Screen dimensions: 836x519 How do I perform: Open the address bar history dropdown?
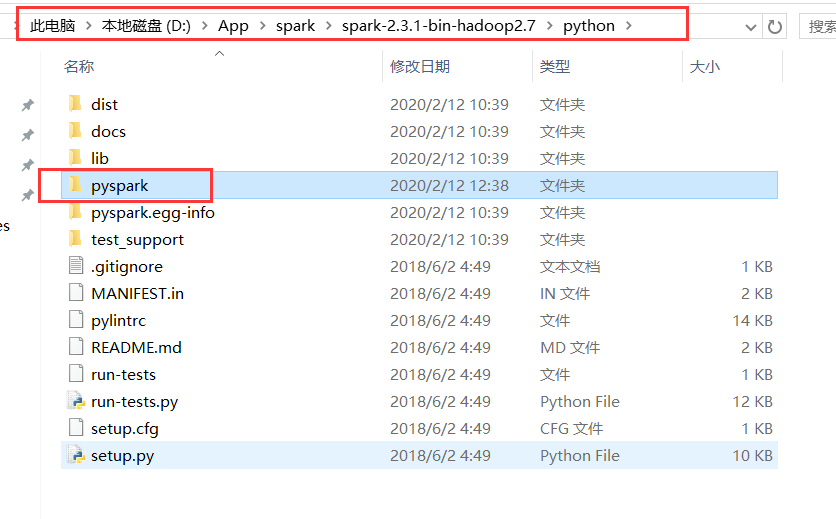click(x=751, y=27)
